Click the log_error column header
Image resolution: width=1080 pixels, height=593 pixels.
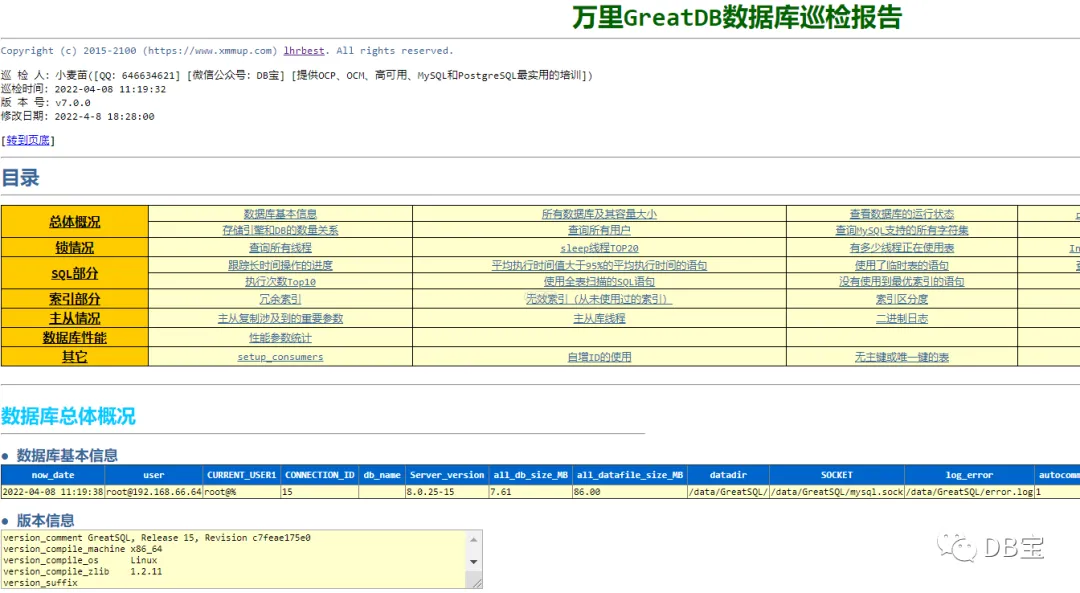[x=969, y=475]
